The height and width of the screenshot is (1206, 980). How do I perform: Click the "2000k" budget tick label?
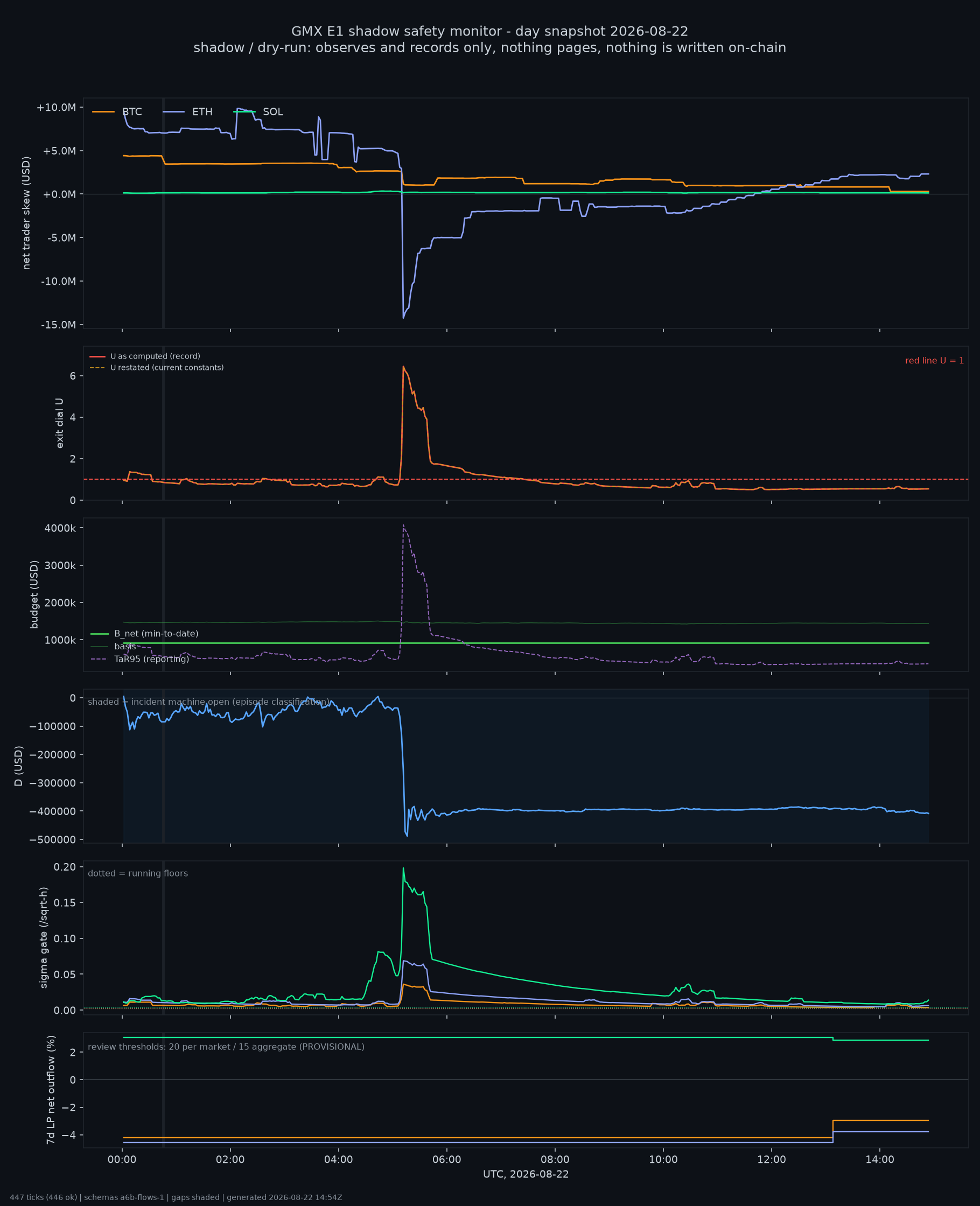pos(60,602)
